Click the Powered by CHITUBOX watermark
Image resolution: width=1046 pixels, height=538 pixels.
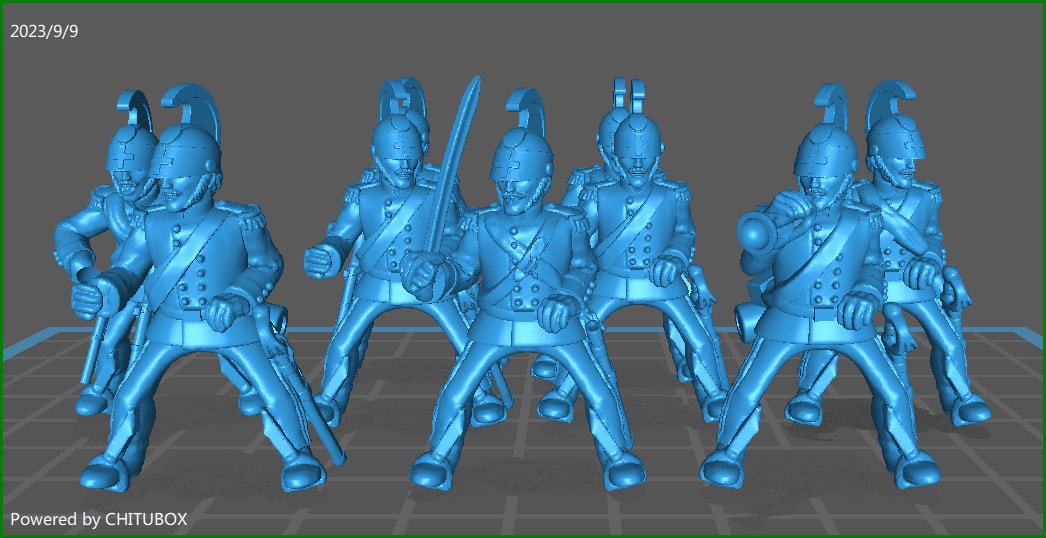click(98, 519)
